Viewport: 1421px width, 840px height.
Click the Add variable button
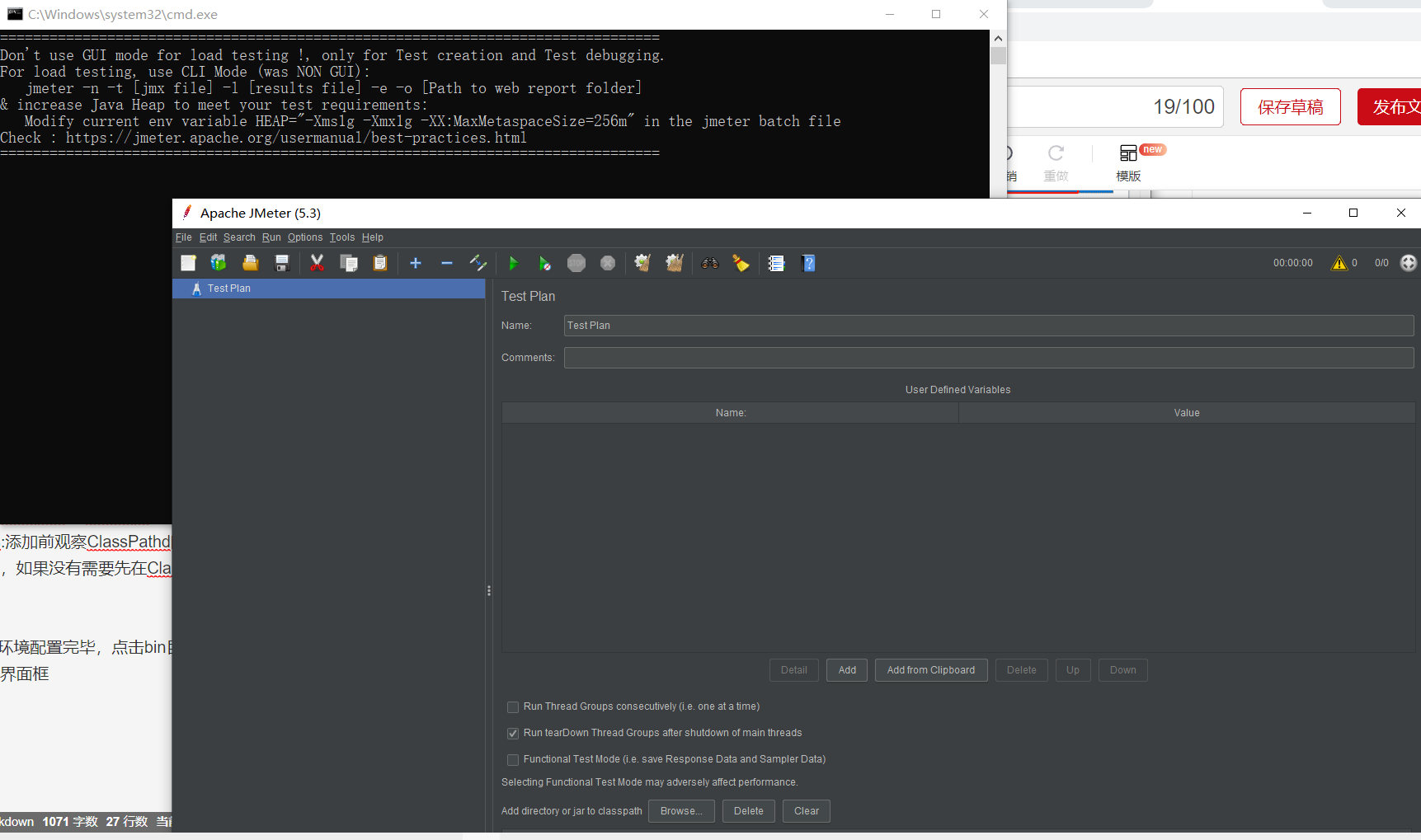coord(847,670)
